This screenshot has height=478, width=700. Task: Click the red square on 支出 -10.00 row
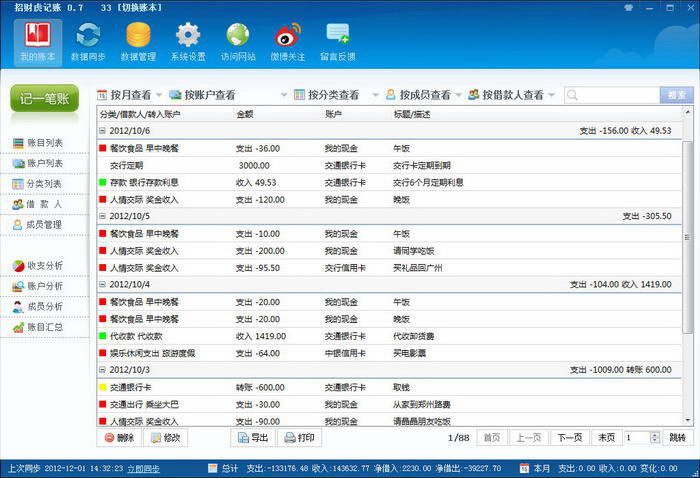tap(103, 233)
